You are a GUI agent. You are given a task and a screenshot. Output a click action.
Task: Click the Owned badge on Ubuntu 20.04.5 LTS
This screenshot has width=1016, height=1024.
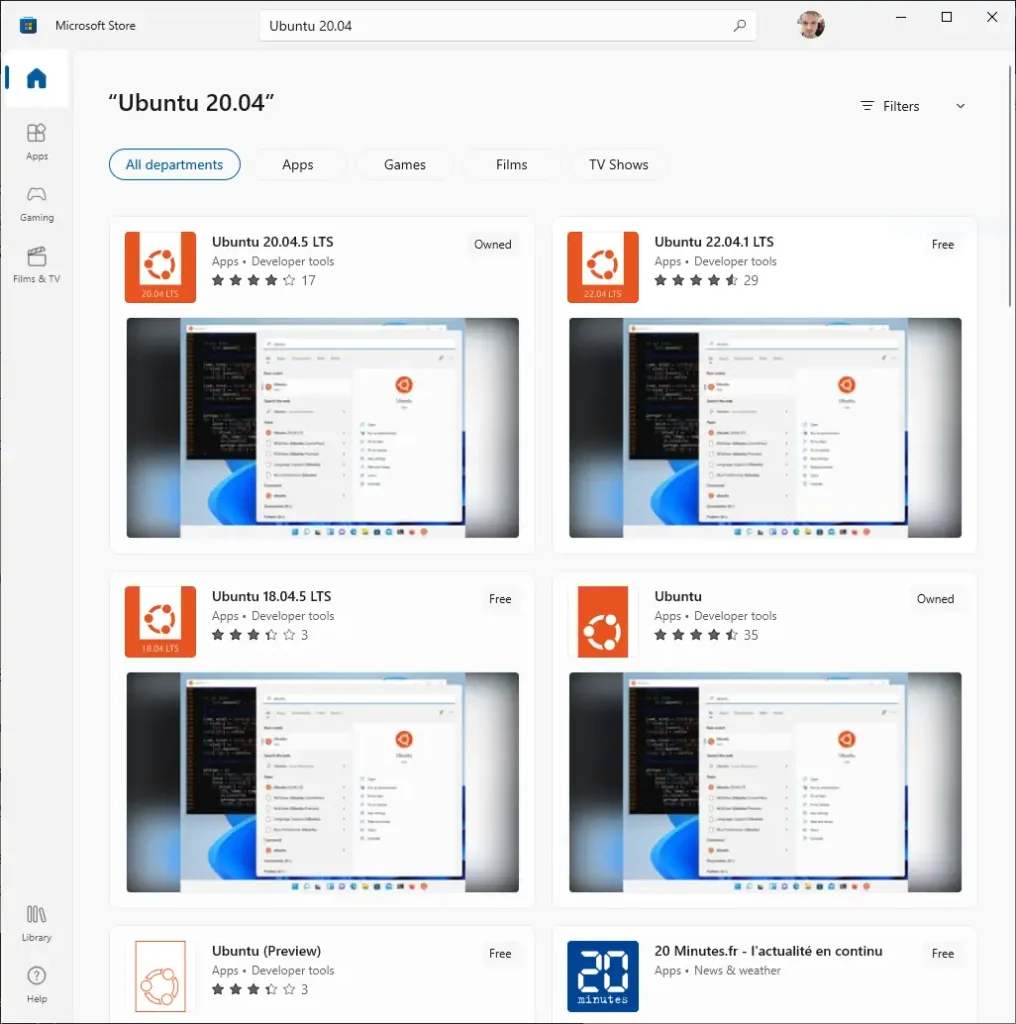click(492, 244)
